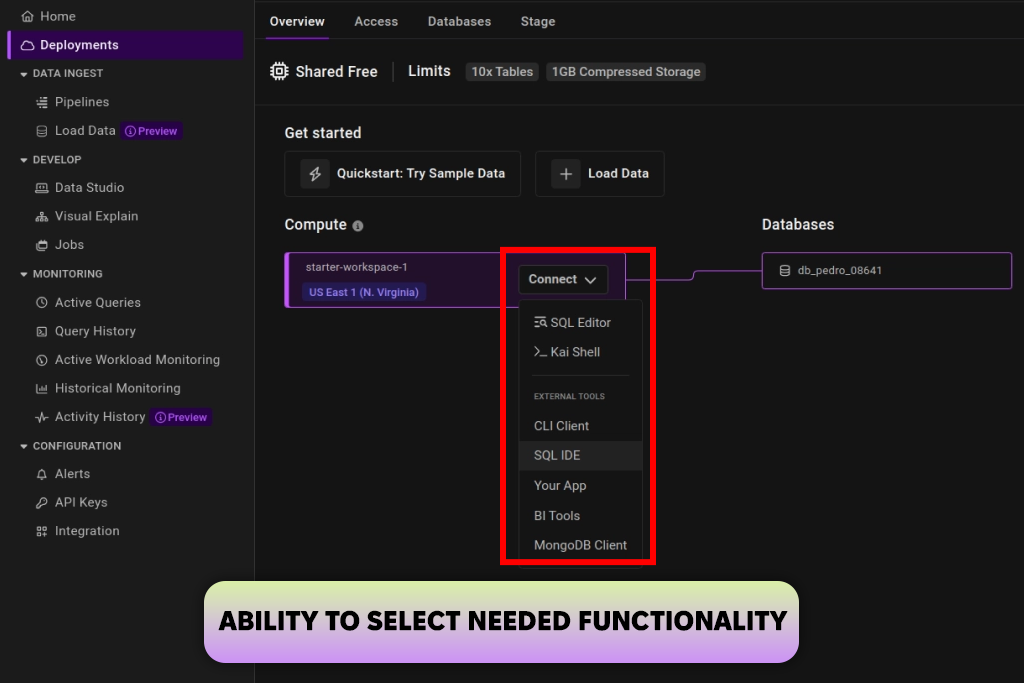Open the Access tab
Viewport: 1024px width, 683px height.
(x=376, y=22)
